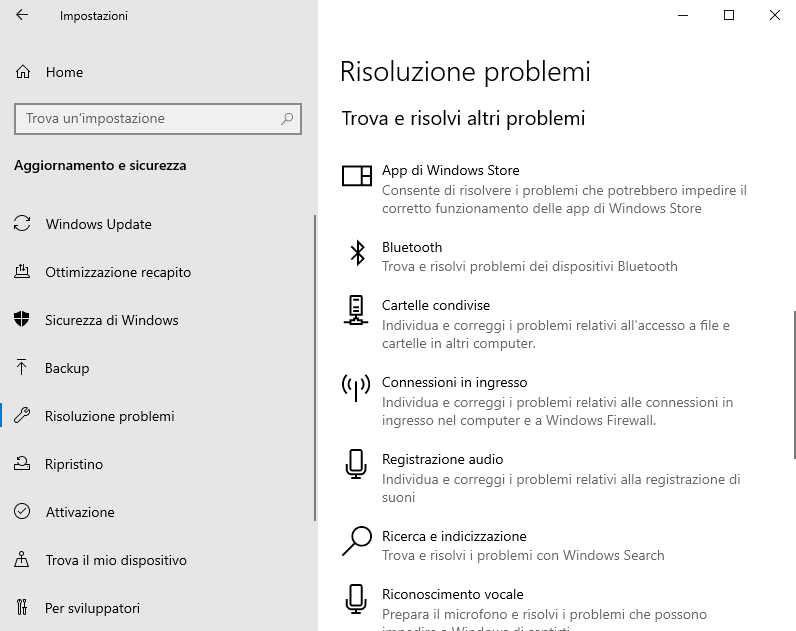Click the search magnifier icon
The image size is (796, 631).
pyautogui.click(x=287, y=118)
